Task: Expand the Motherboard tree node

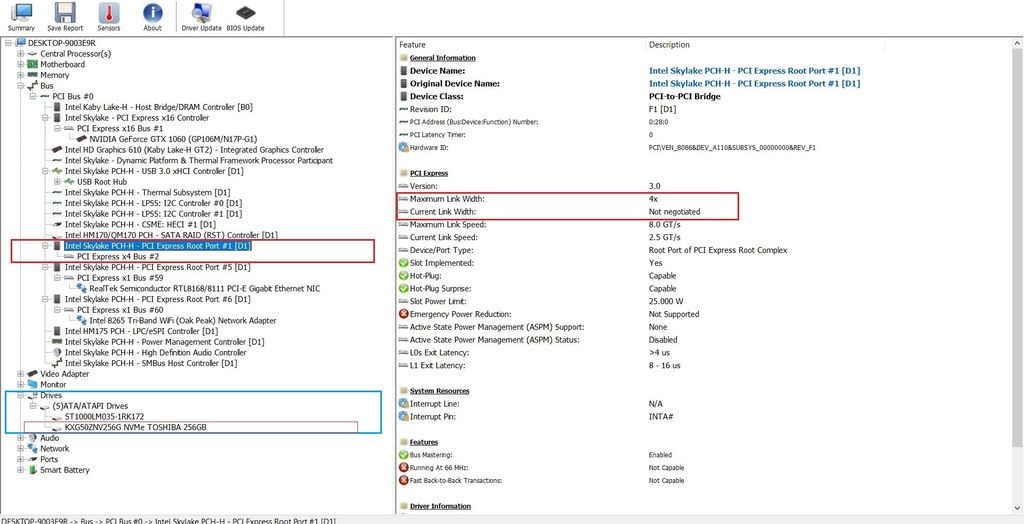Action: (x=20, y=65)
